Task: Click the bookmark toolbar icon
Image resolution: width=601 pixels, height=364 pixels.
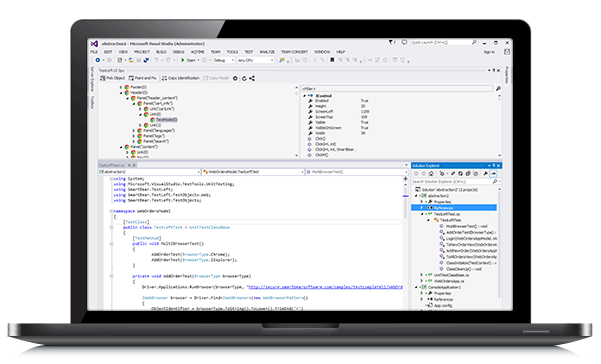Action: pyautogui.click(x=332, y=60)
